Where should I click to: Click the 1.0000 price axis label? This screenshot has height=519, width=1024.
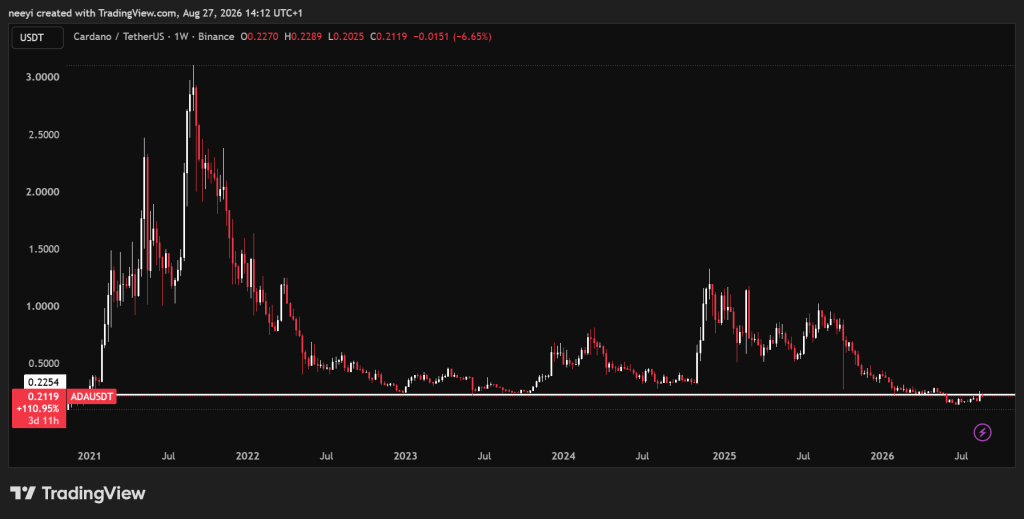[42, 306]
